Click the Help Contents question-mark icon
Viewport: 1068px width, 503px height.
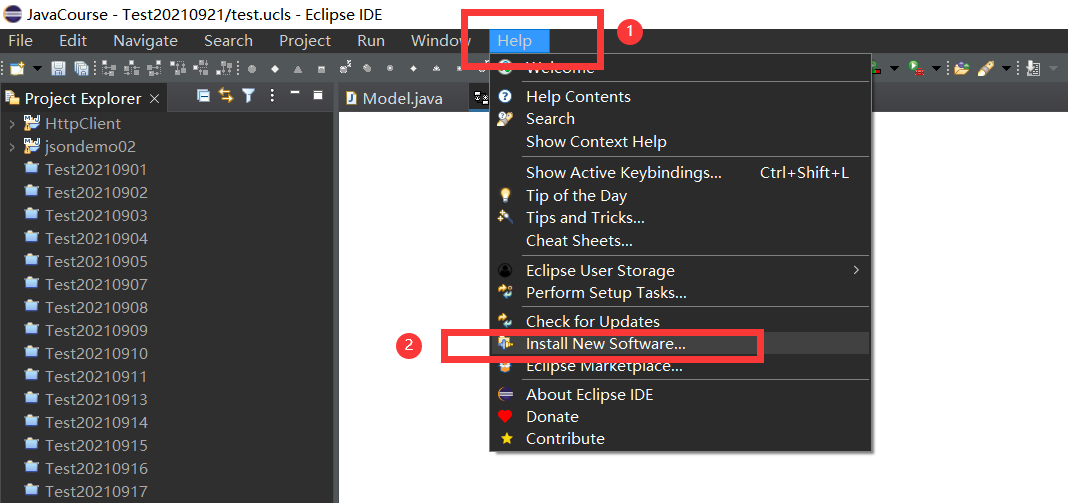[x=505, y=96]
